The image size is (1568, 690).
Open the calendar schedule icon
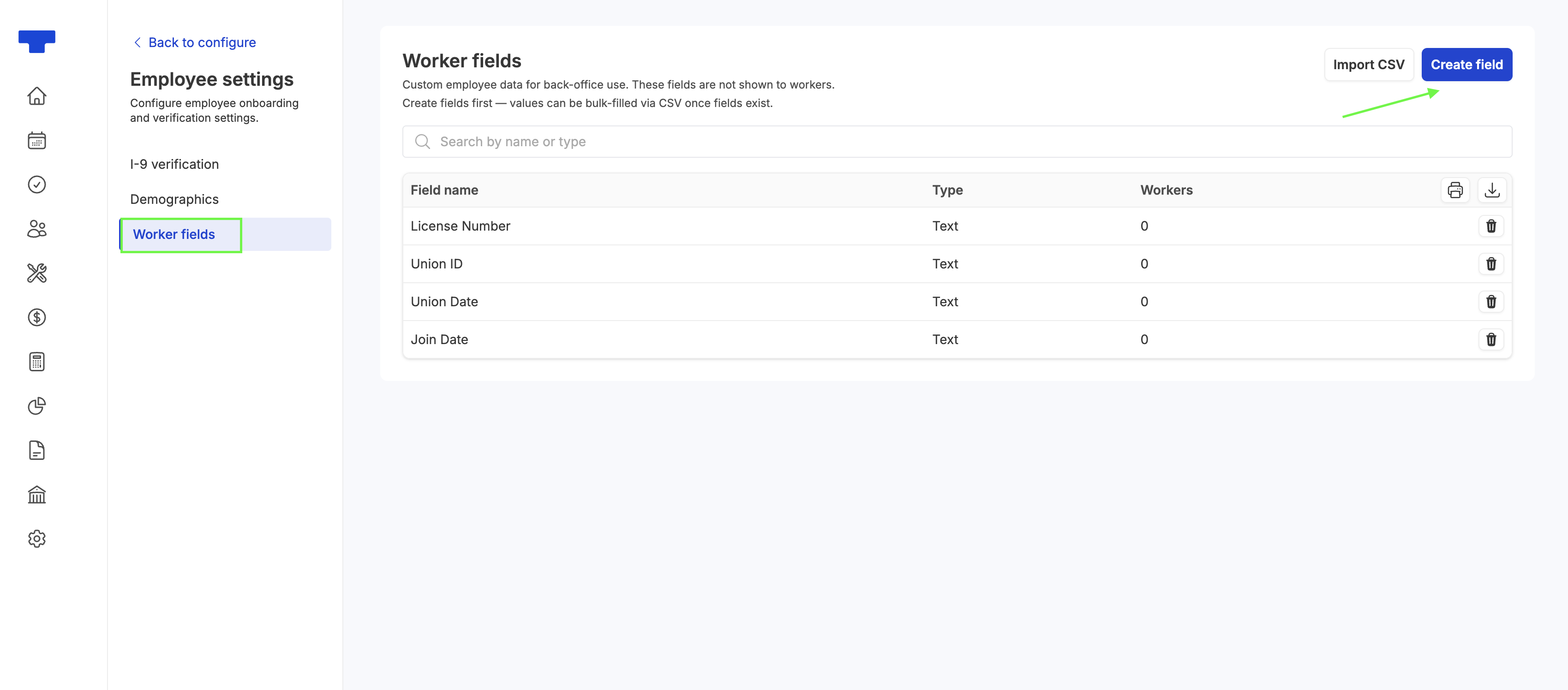pos(36,141)
